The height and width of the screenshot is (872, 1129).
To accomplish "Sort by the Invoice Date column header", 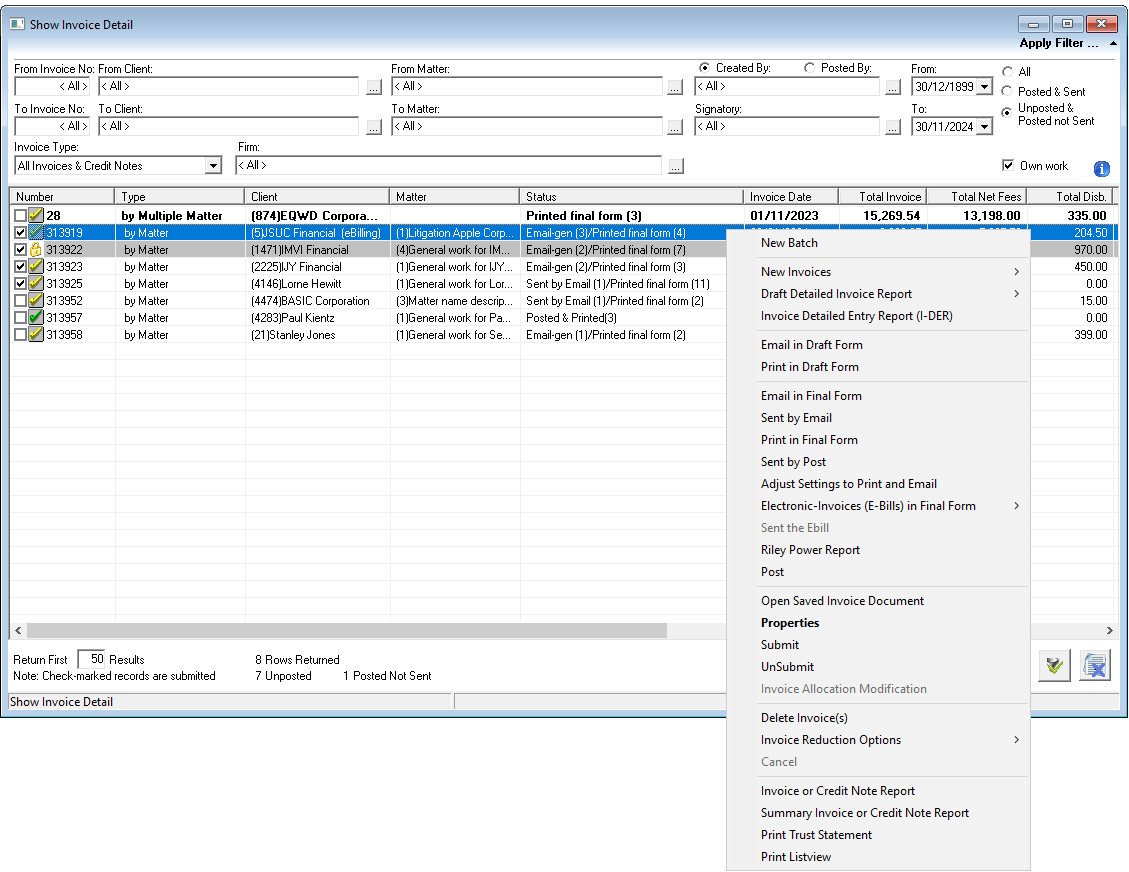I will pos(791,197).
